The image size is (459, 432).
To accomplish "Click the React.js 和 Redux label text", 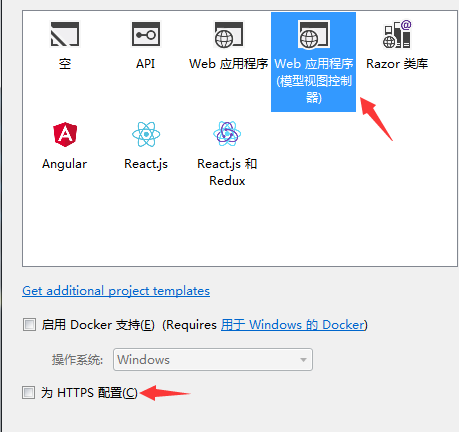I will 227,172.
